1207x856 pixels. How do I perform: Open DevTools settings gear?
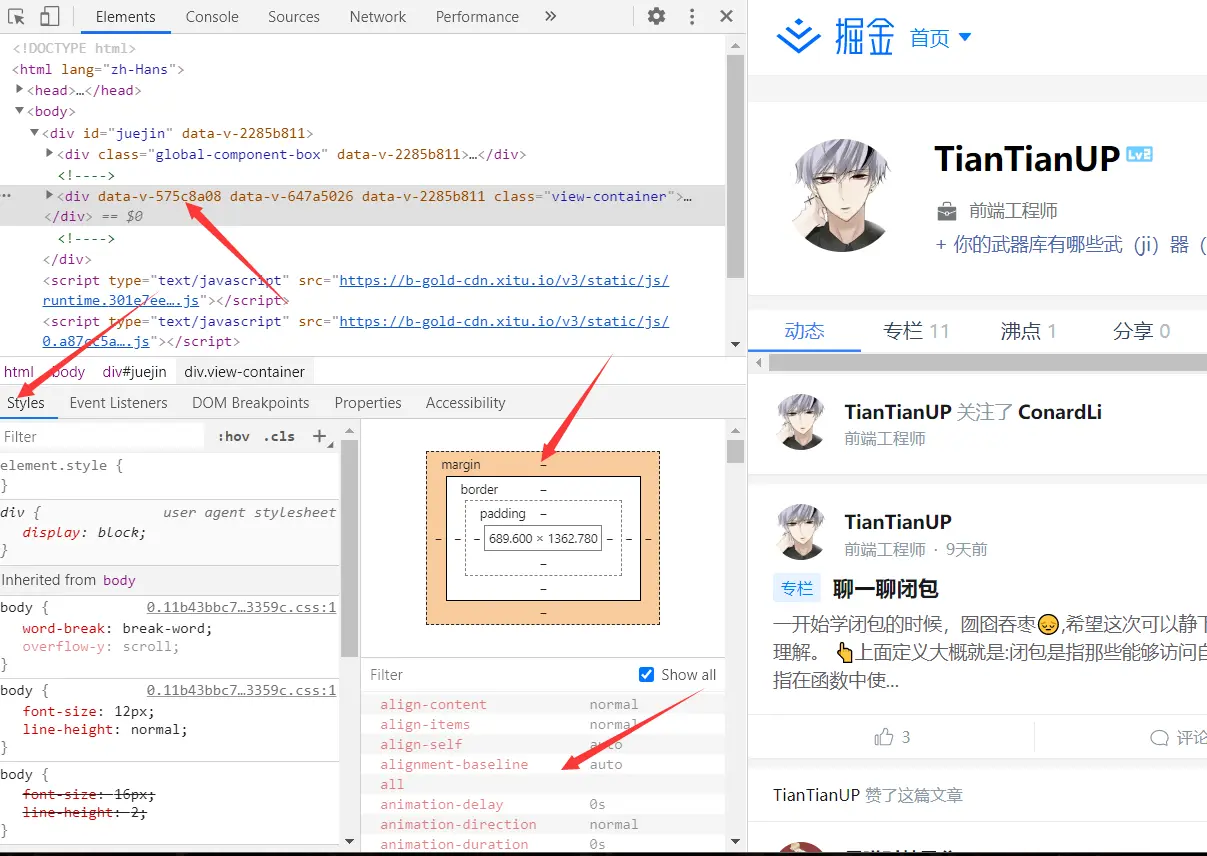coord(656,16)
